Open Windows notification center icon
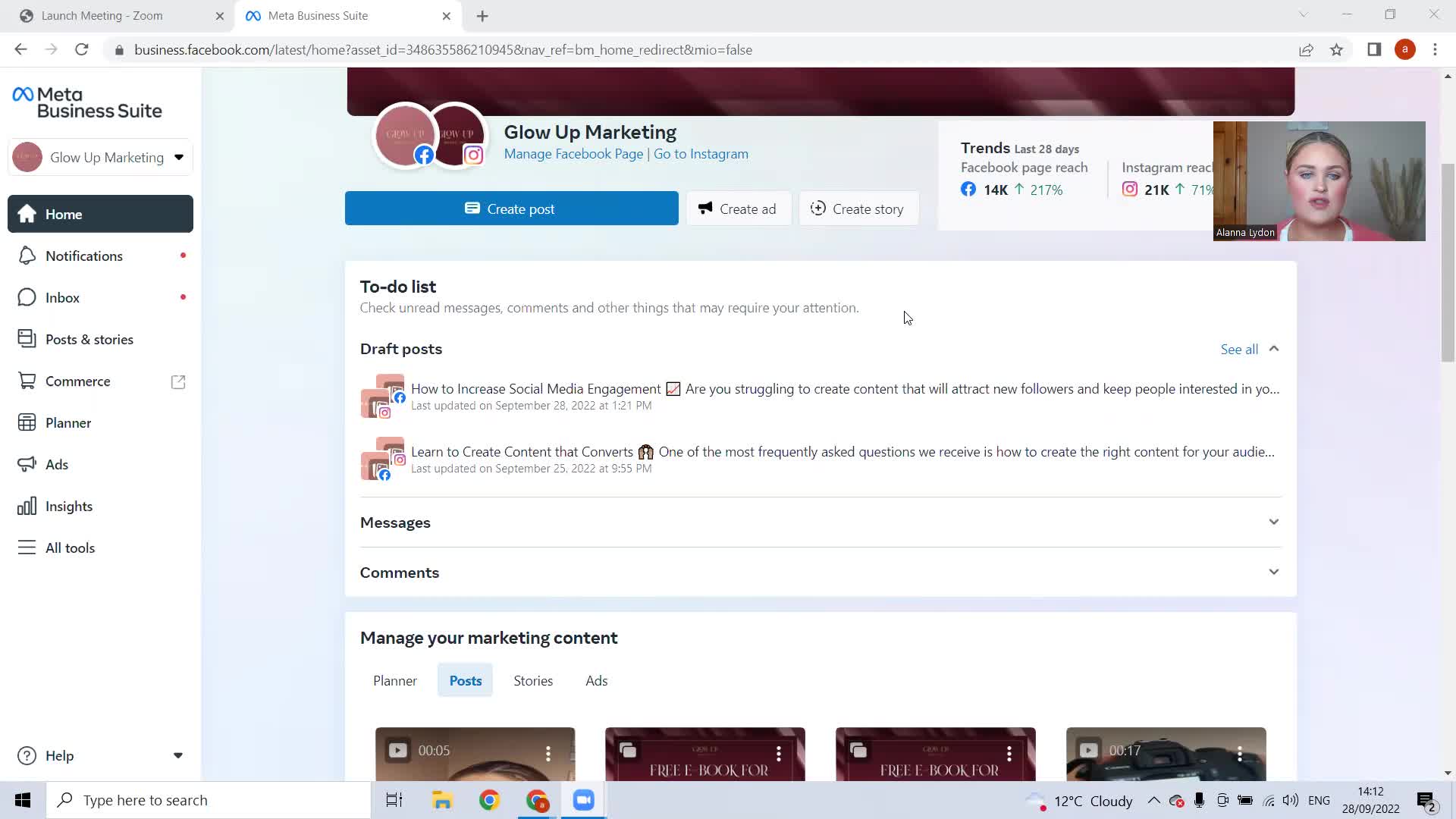 (x=1426, y=800)
